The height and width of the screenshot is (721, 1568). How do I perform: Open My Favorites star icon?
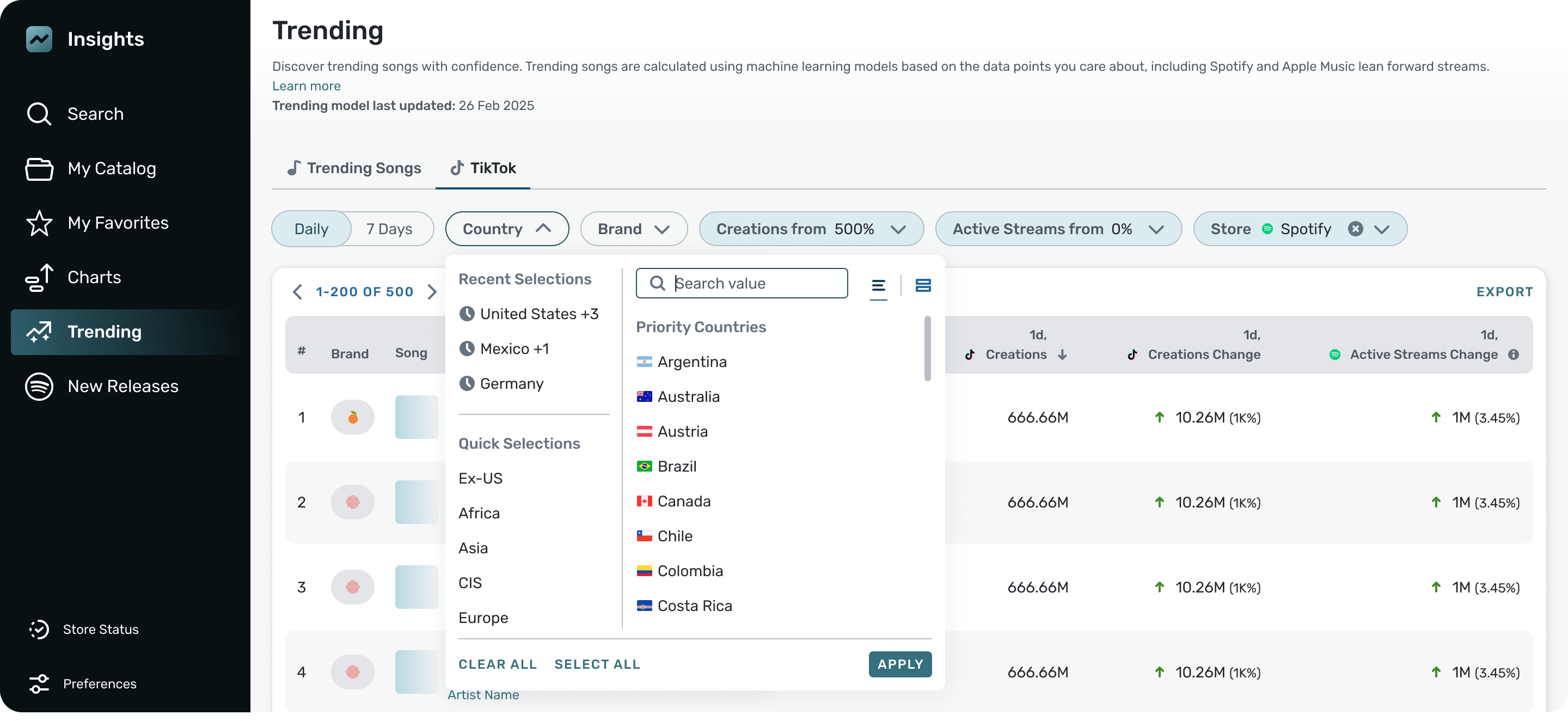pyautogui.click(x=39, y=223)
